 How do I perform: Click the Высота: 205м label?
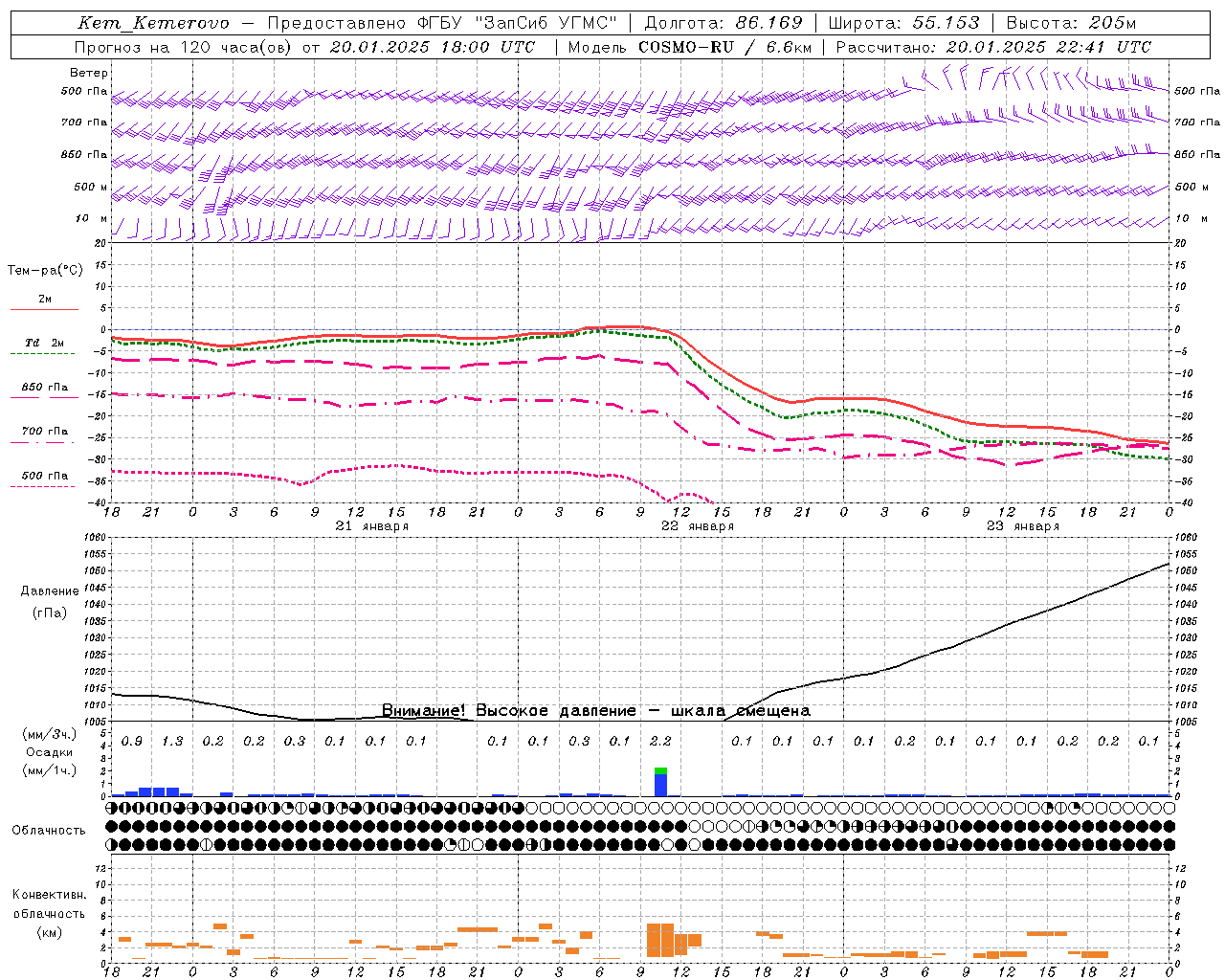pyautogui.click(x=1072, y=23)
